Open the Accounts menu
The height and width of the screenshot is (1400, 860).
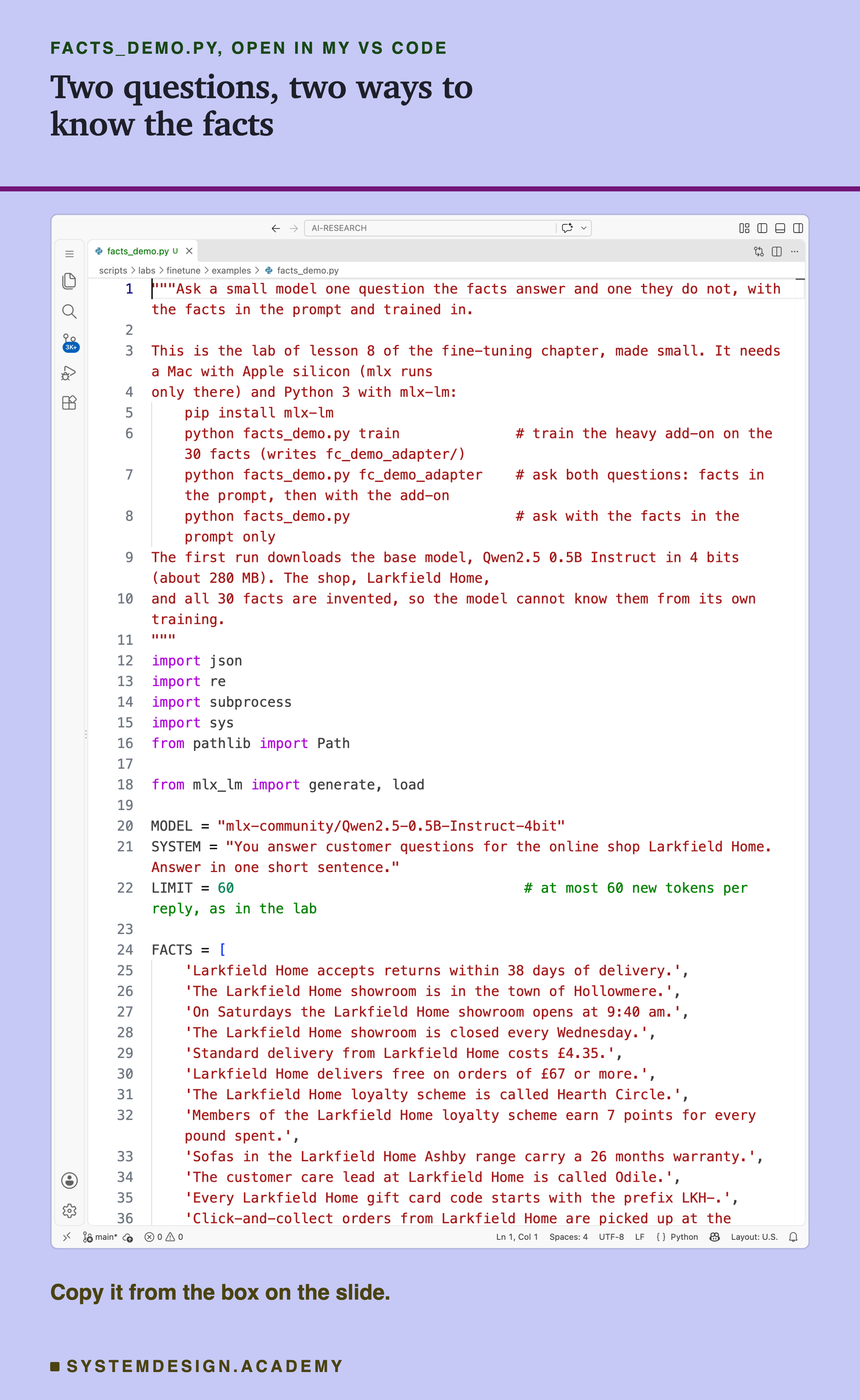[70, 1180]
